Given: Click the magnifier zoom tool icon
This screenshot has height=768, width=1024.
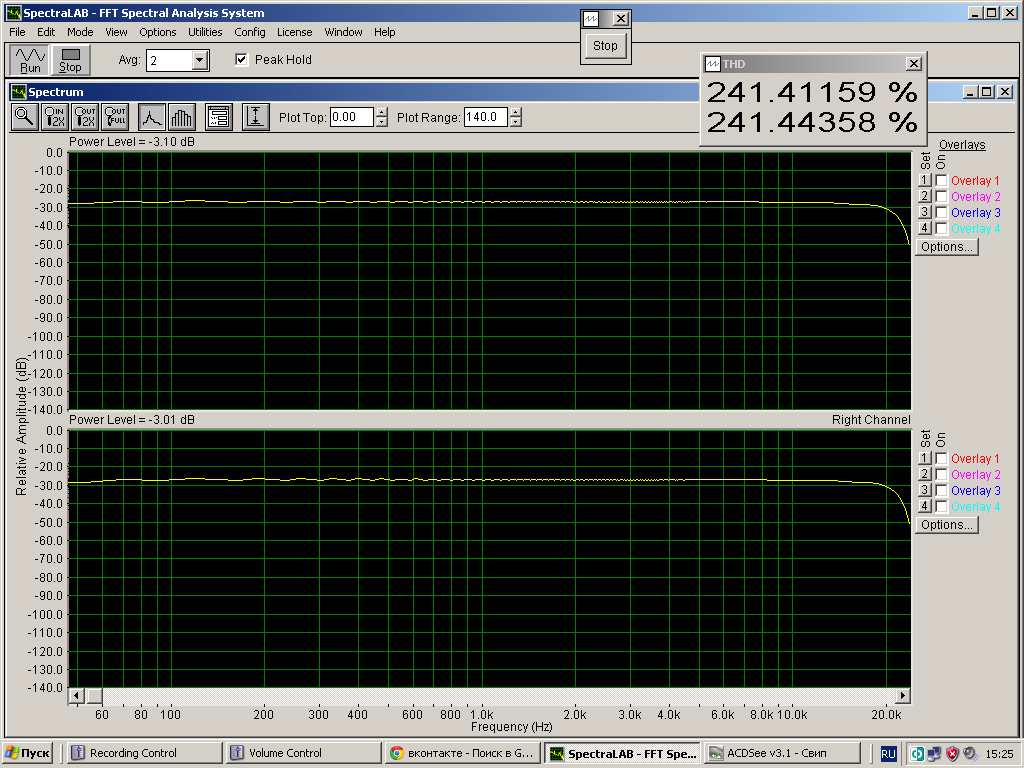Looking at the screenshot, I should [24, 117].
